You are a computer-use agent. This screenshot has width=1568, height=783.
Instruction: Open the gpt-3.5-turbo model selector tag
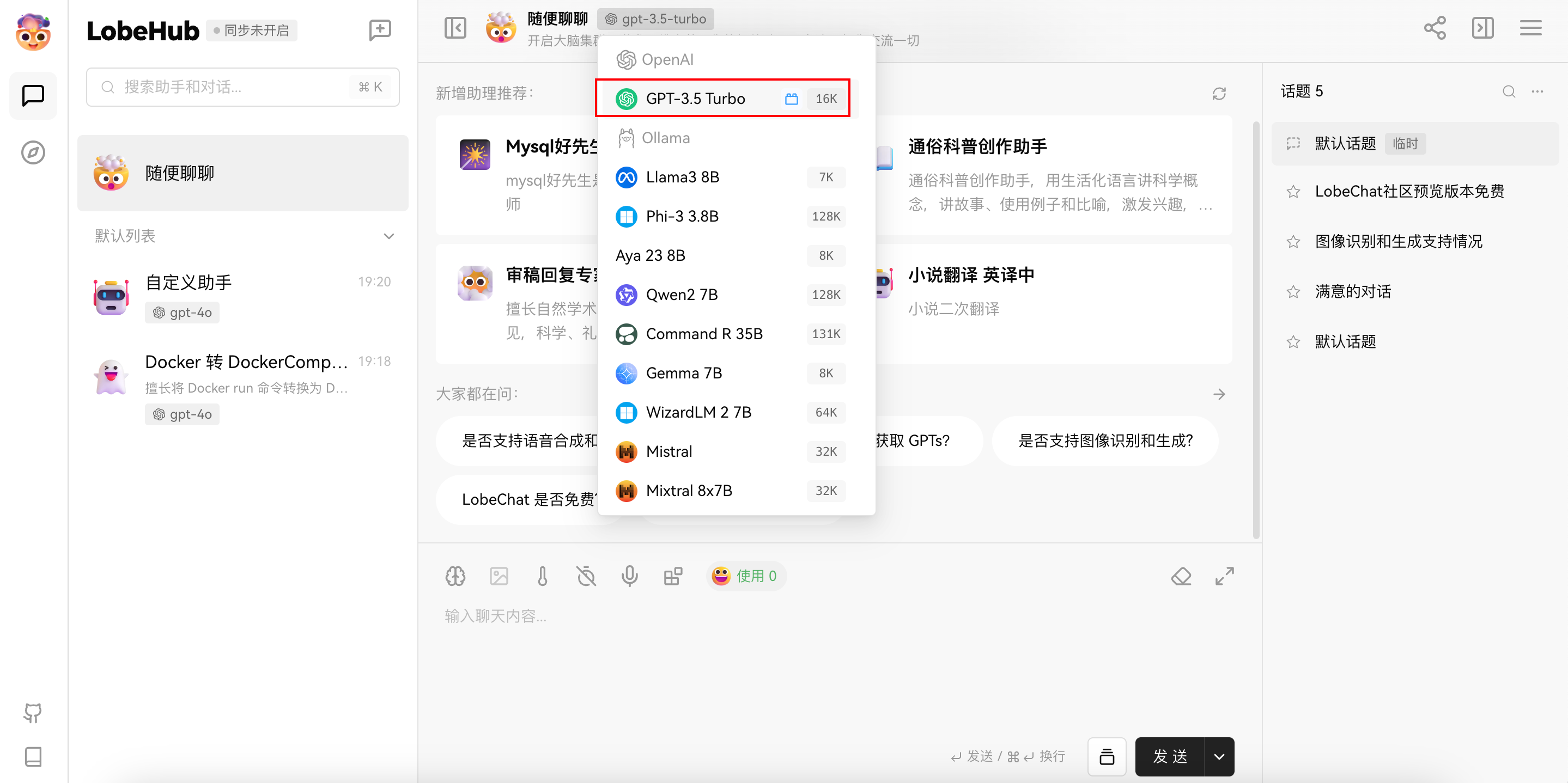[655, 19]
